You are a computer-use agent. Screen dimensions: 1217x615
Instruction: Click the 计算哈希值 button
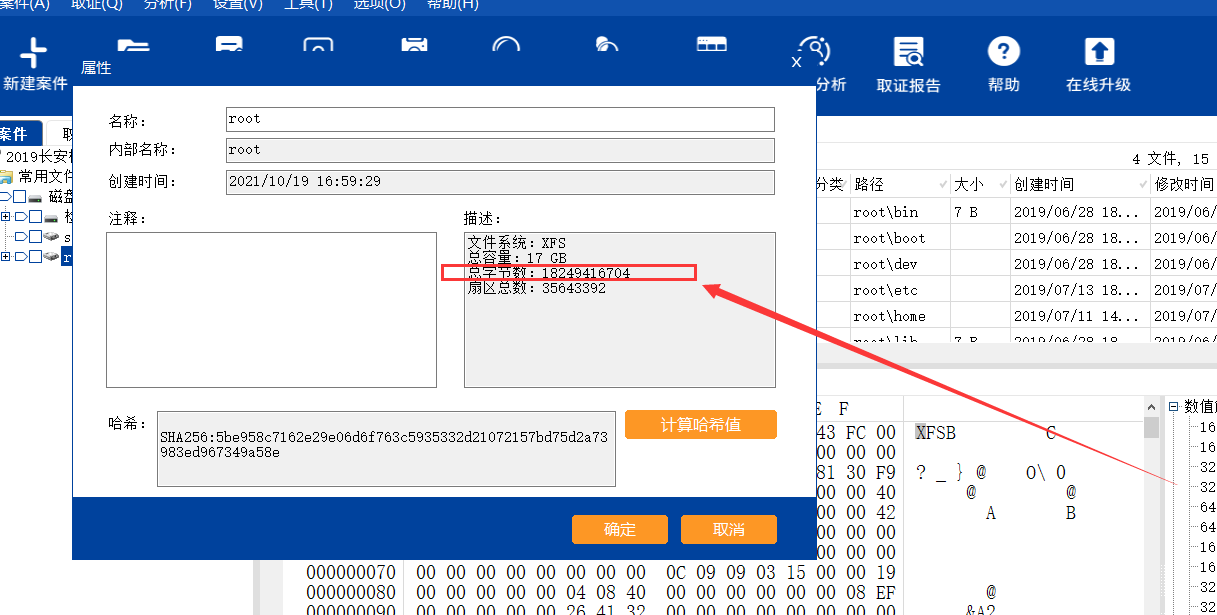(x=700, y=424)
